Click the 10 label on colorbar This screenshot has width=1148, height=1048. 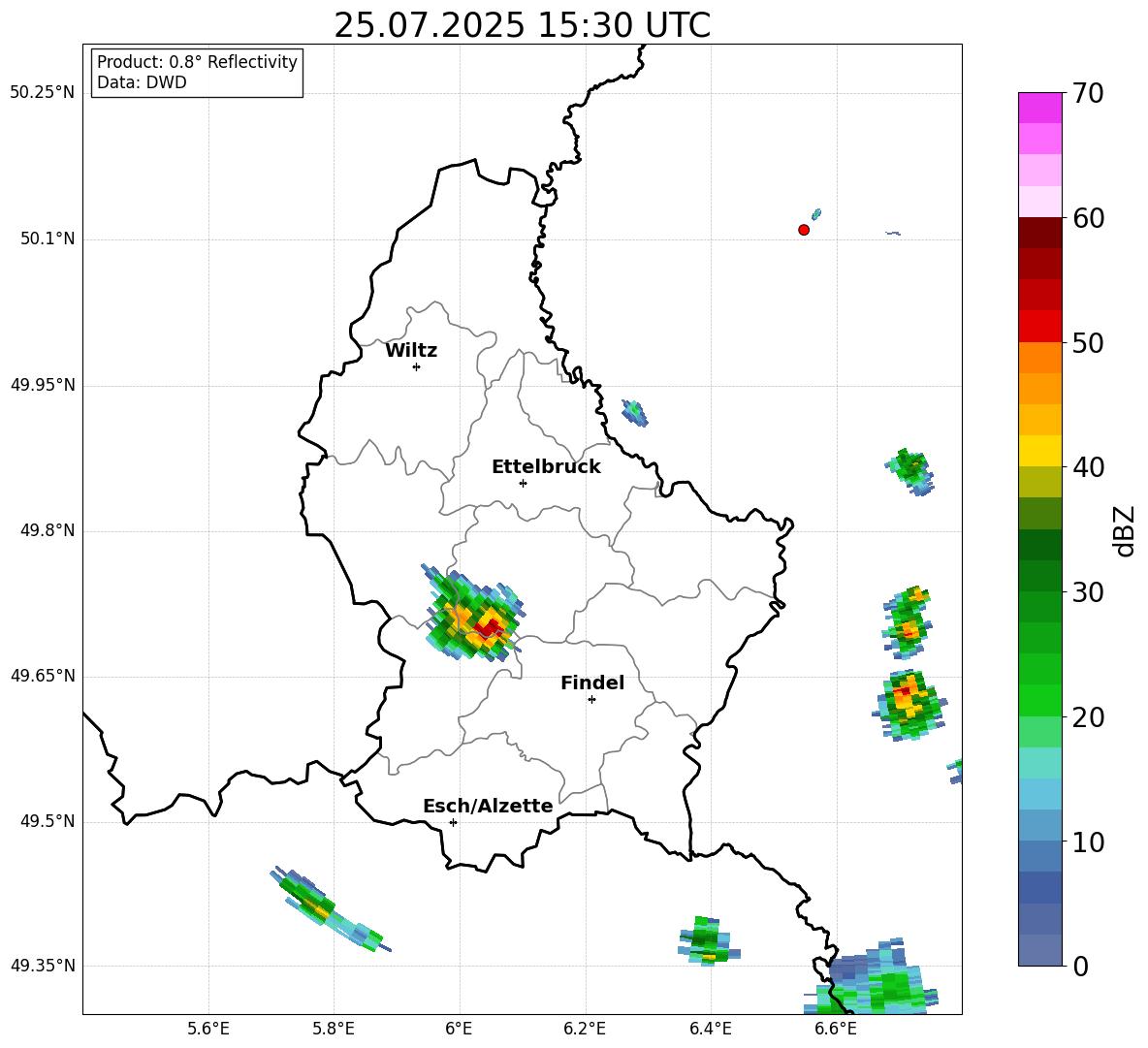[x=1088, y=842]
